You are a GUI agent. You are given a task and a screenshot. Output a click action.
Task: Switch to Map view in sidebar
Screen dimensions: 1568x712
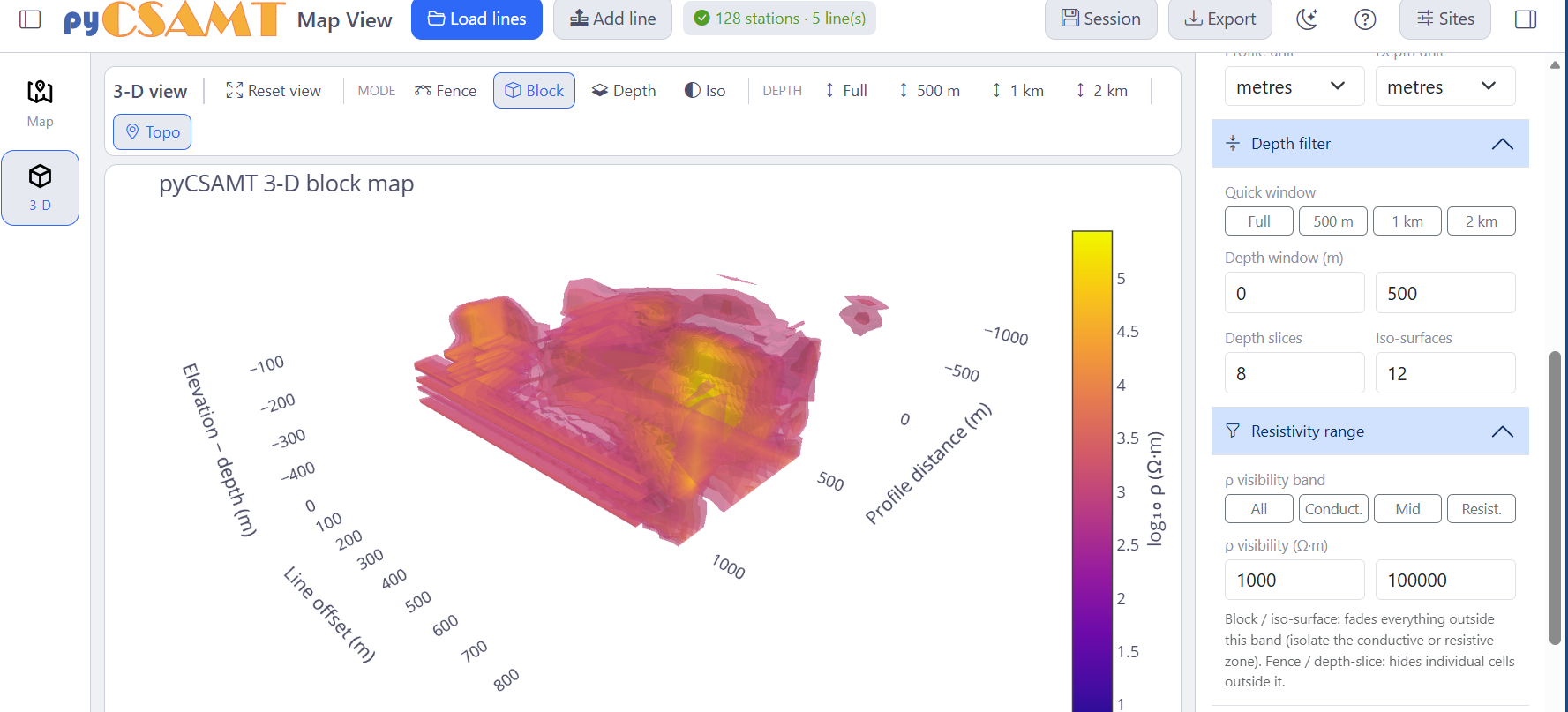click(40, 104)
